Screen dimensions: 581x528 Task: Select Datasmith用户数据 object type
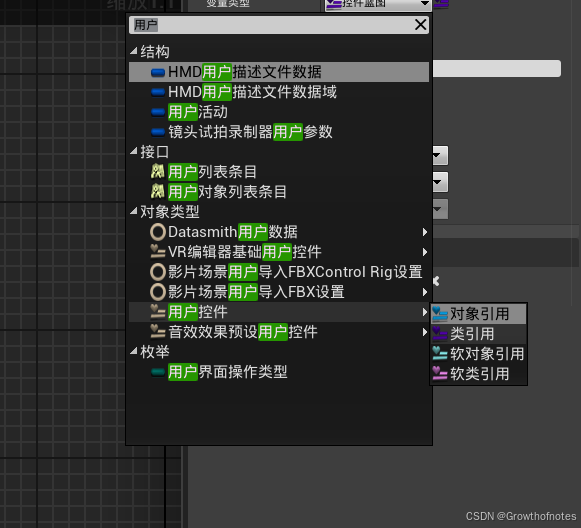click(x=279, y=232)
